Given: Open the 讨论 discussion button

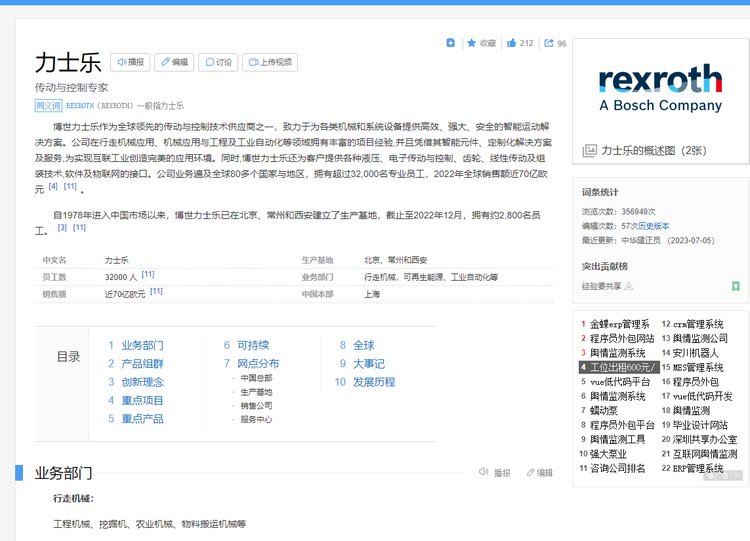Looking at the screenshot, I should coord(218,62).
